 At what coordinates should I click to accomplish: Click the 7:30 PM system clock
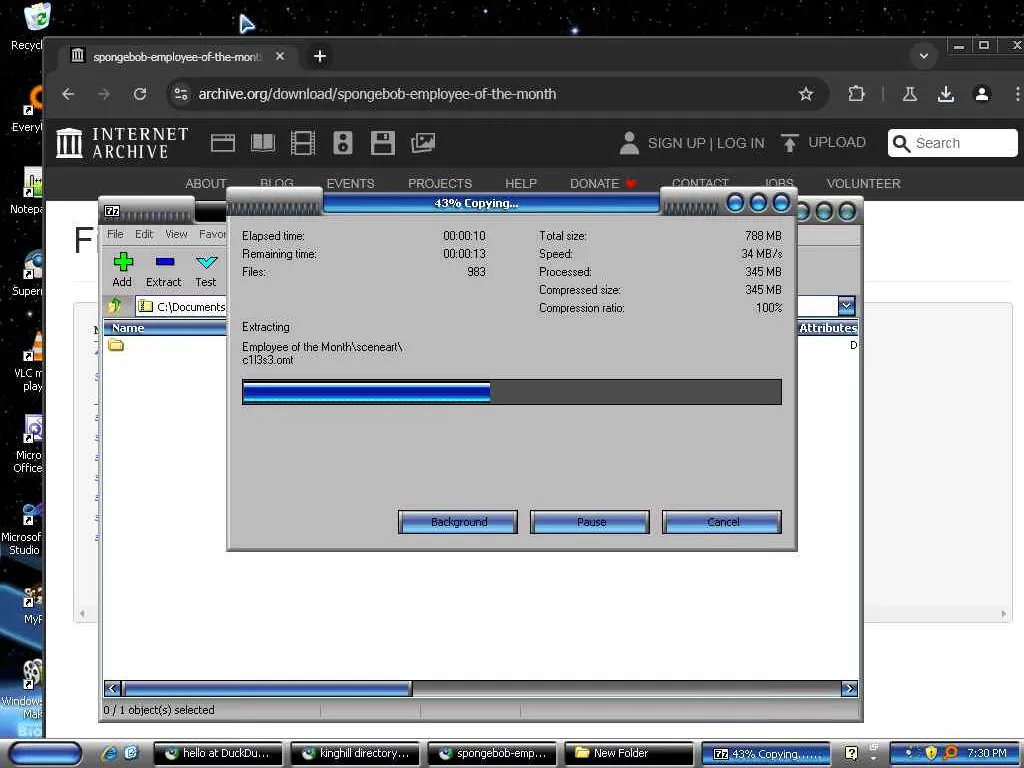(986, 754)
